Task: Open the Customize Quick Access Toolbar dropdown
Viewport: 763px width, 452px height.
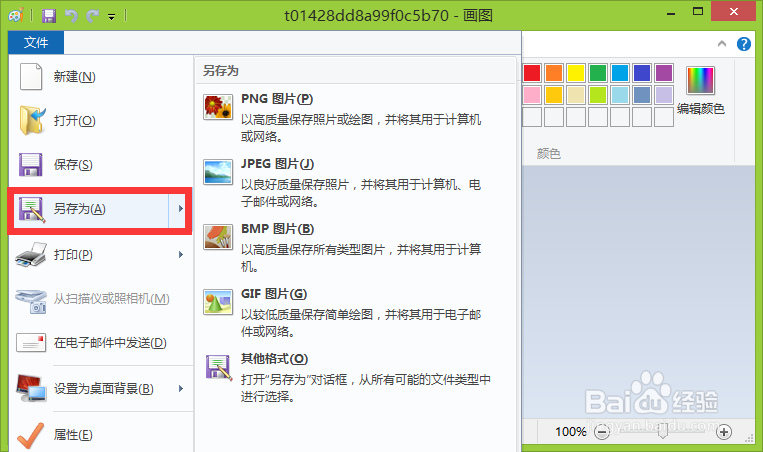Action: click(111, 17)
